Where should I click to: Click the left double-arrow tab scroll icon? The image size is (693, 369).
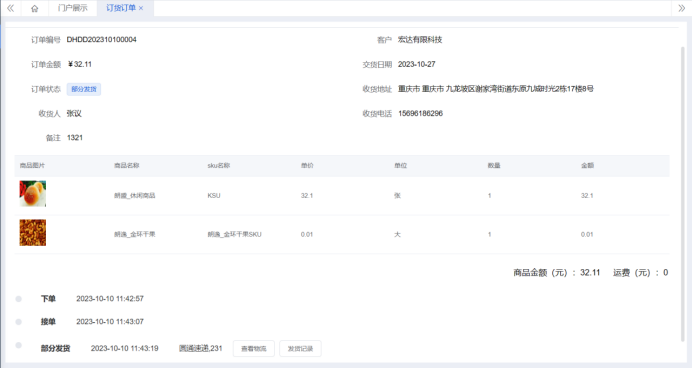pos(11,8)
